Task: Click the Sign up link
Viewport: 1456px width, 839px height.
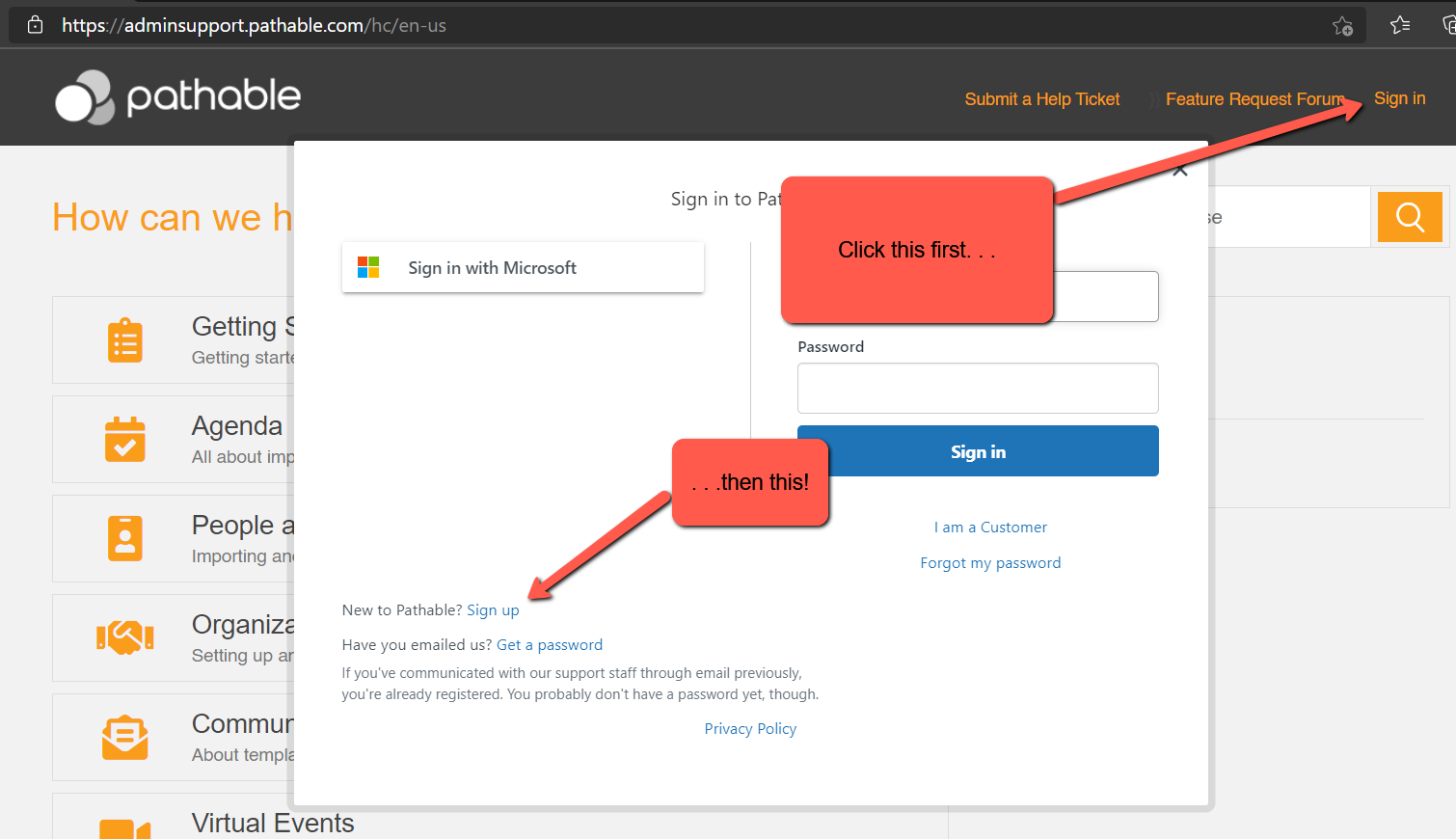Action: click(493, 610)
